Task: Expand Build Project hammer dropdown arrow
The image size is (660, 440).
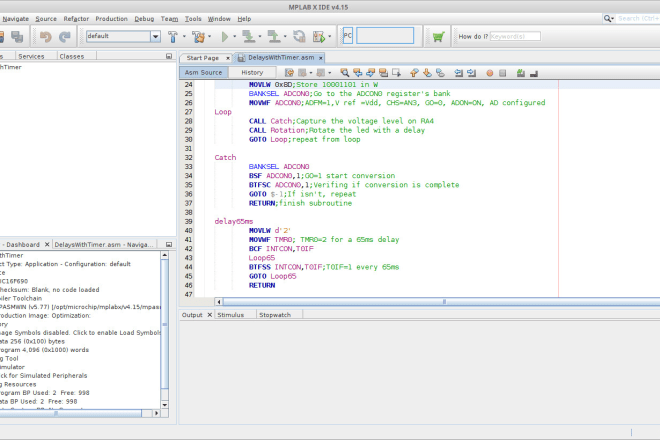Action: click(184, 37)
